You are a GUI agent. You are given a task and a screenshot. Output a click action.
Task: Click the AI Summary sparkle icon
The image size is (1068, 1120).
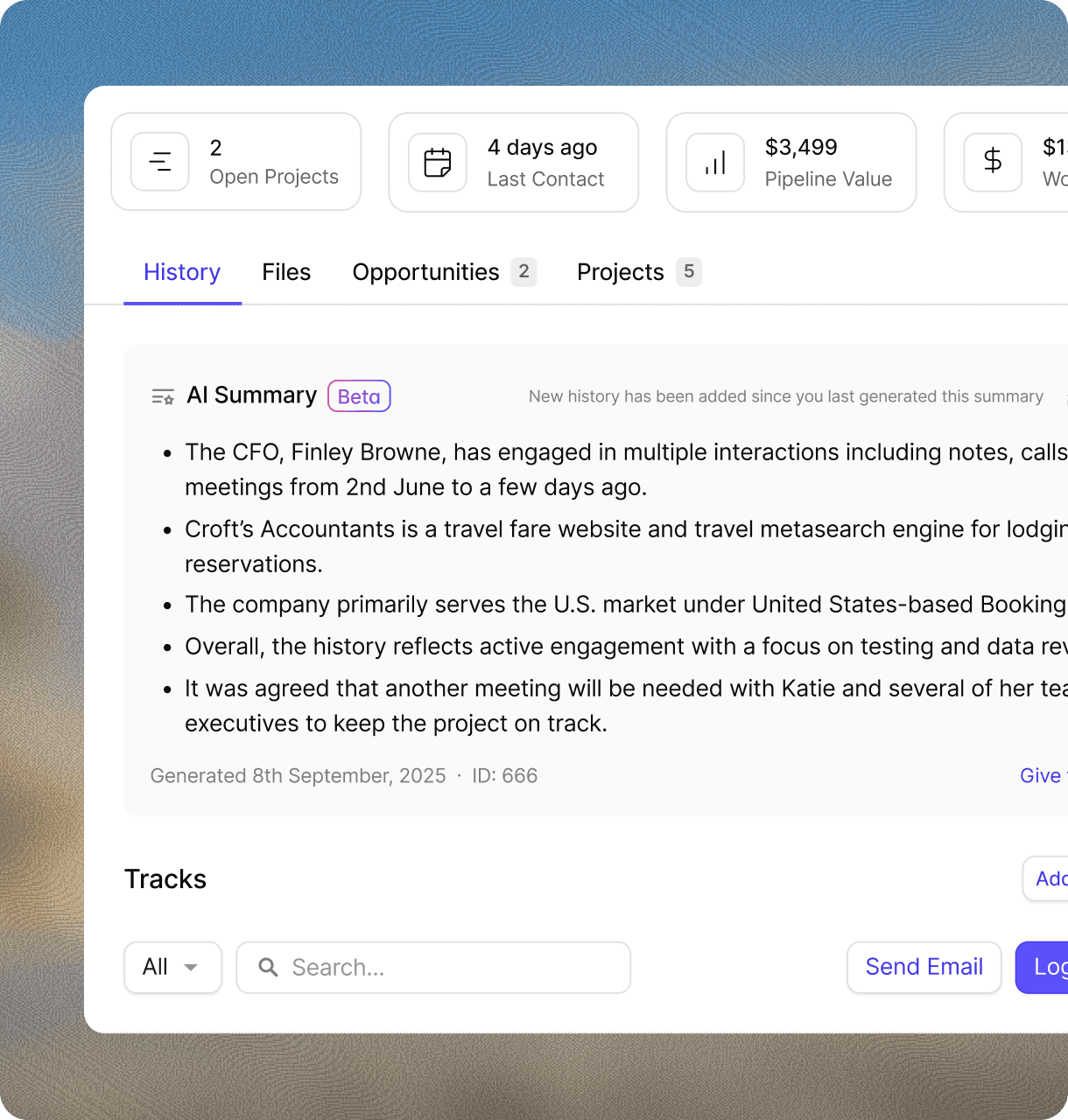pyautogui.click(x=162, y=395)
